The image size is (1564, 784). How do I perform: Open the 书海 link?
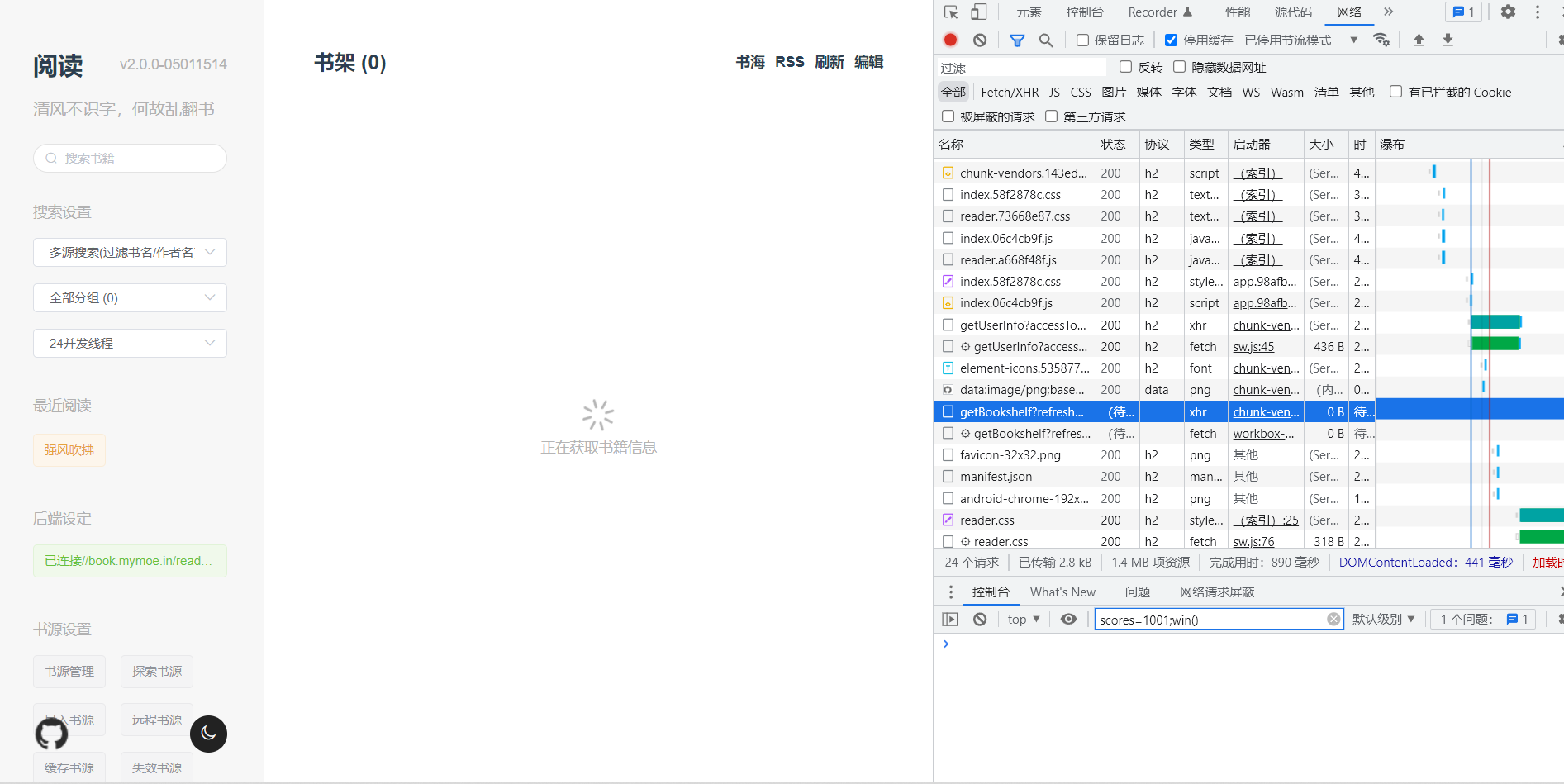[749, 61]
